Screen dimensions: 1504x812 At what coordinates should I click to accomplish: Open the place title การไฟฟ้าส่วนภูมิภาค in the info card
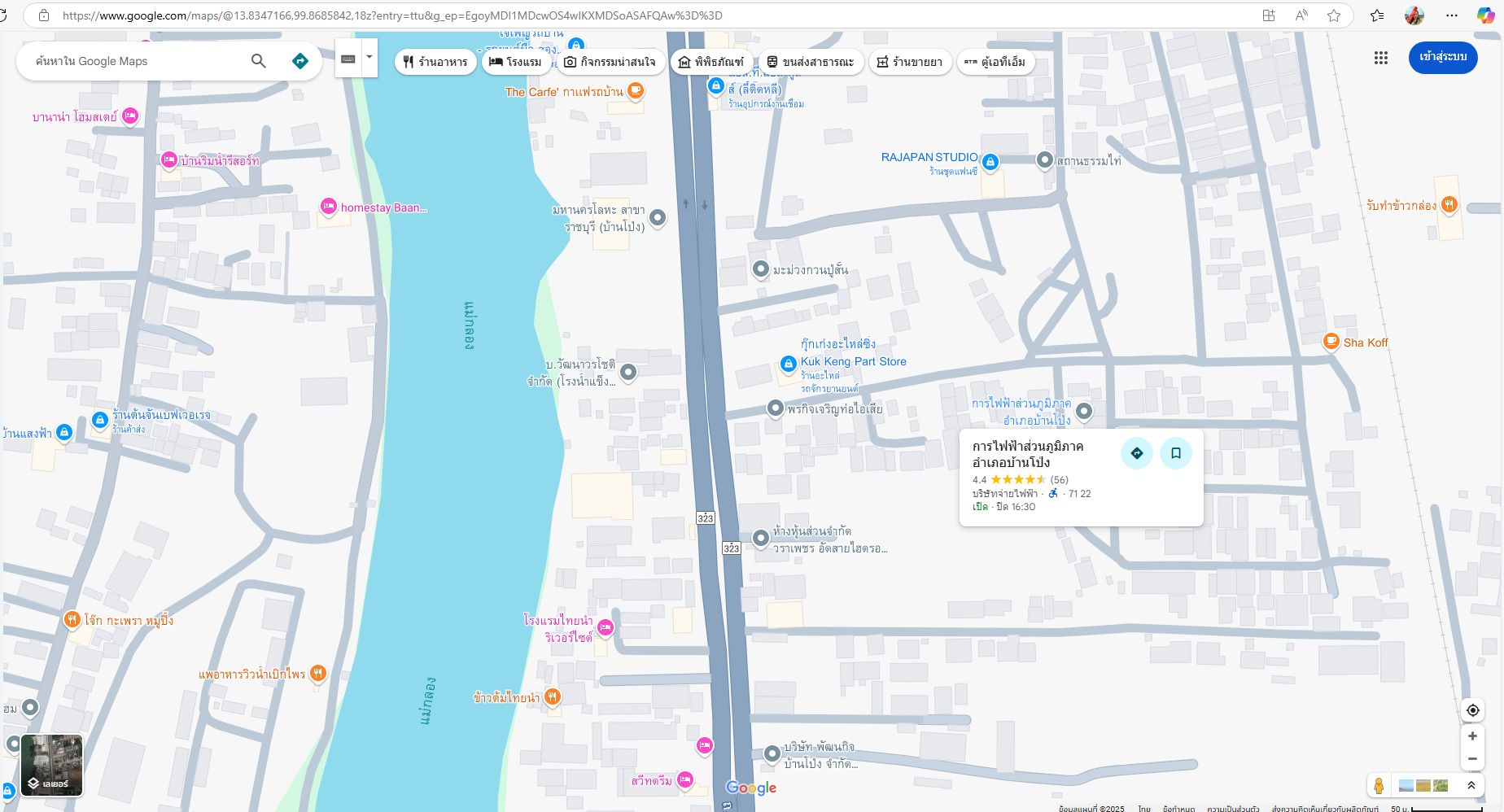1028,454
